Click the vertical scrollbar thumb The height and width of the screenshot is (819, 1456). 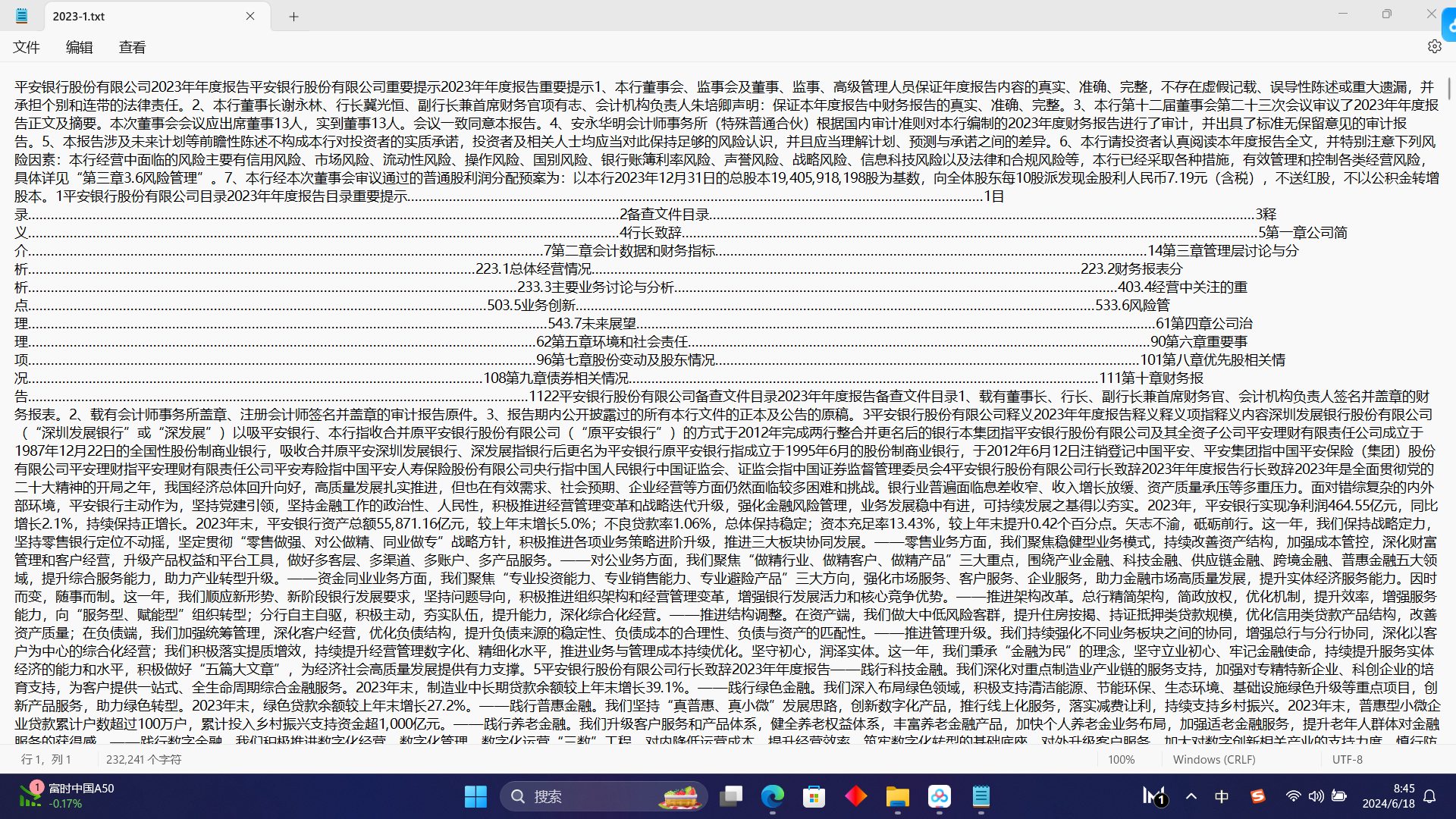click(1450, 88)
